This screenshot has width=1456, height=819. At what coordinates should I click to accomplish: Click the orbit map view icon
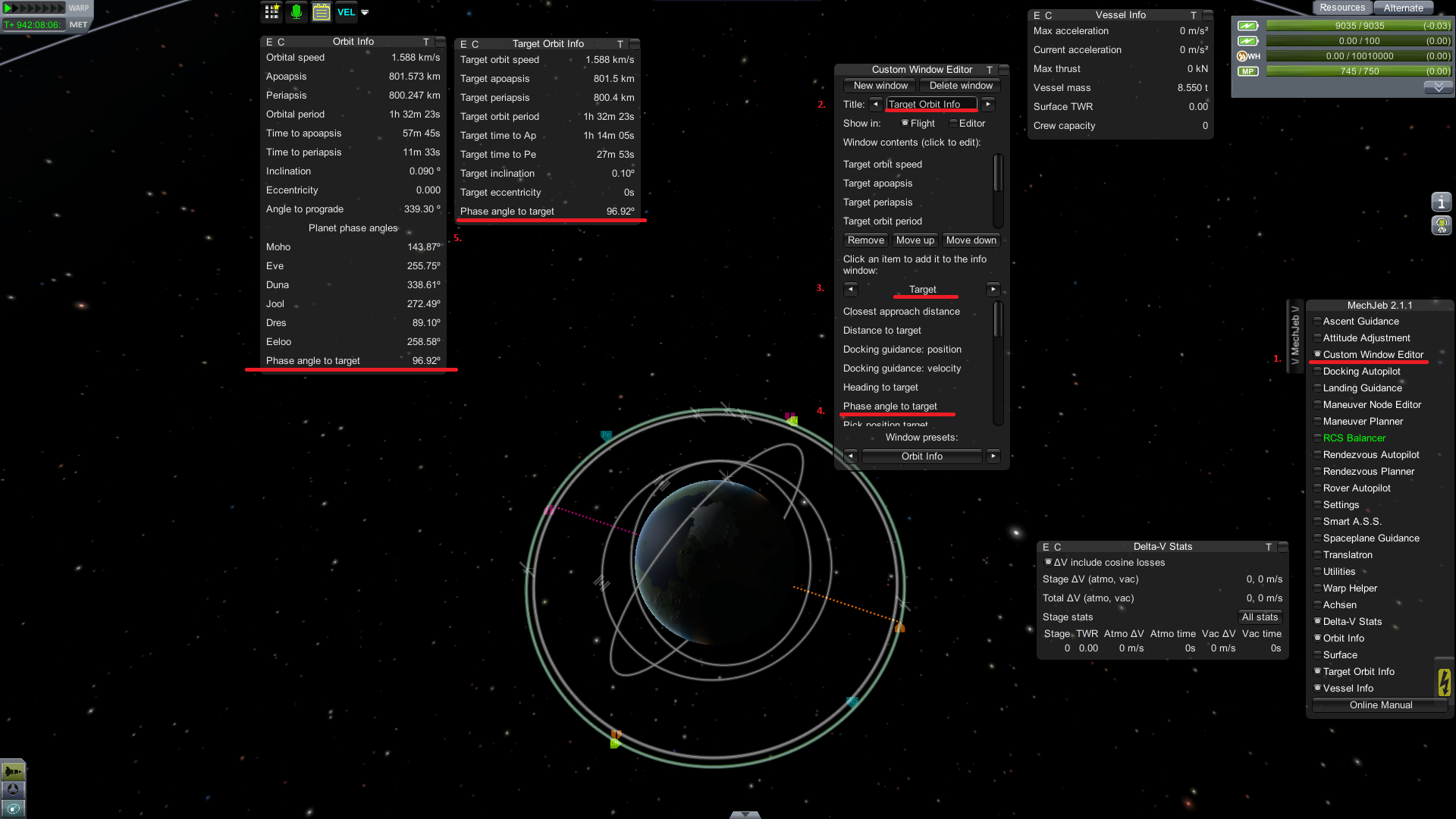tap(13, 808)
